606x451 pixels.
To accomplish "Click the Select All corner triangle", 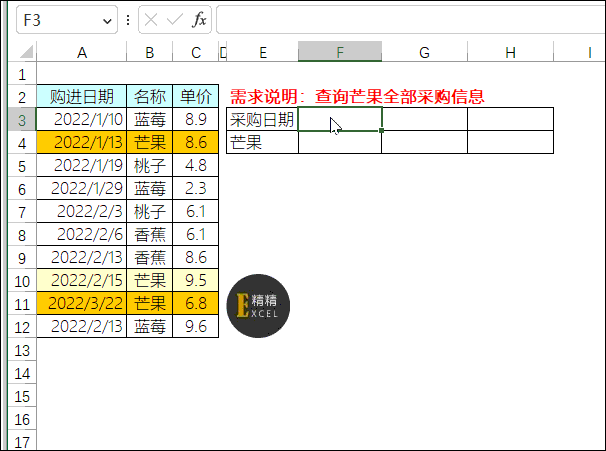I will 26,51.
